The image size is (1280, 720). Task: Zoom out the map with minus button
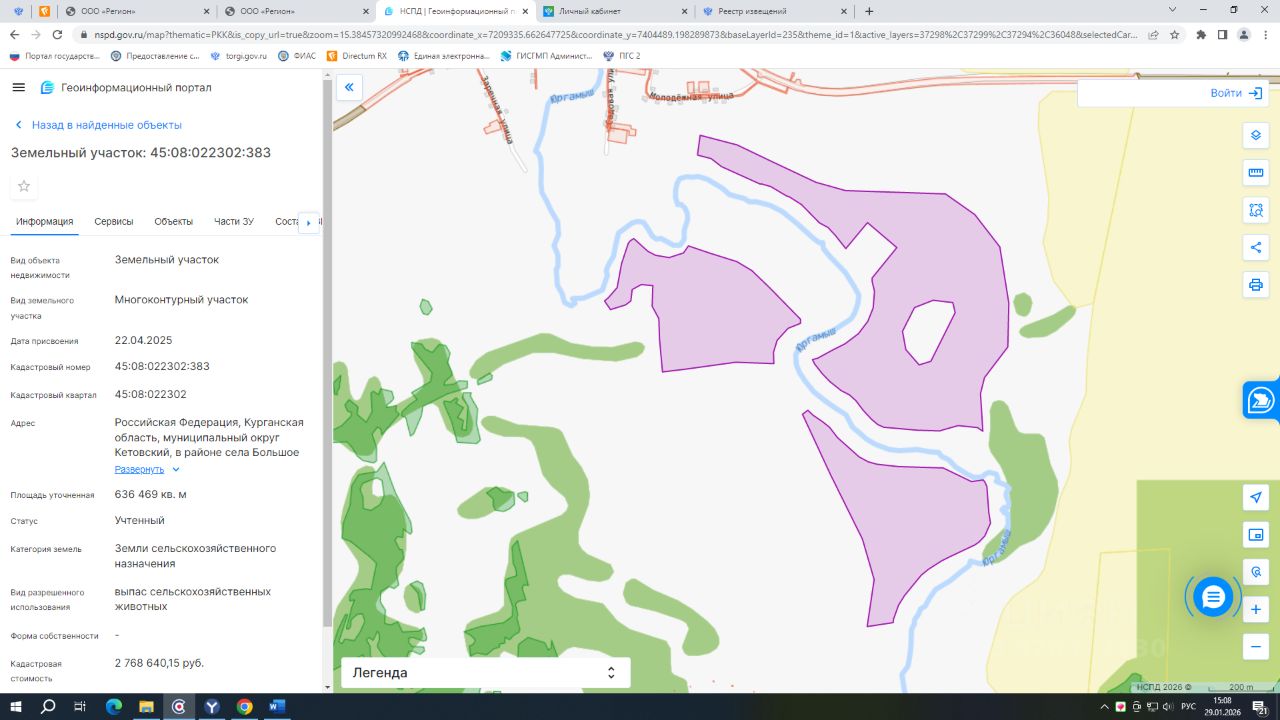point(1256,646)
